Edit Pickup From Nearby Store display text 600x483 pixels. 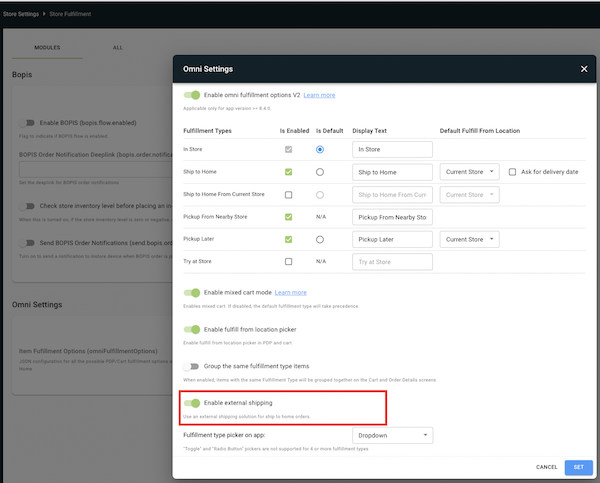[392, 217]
